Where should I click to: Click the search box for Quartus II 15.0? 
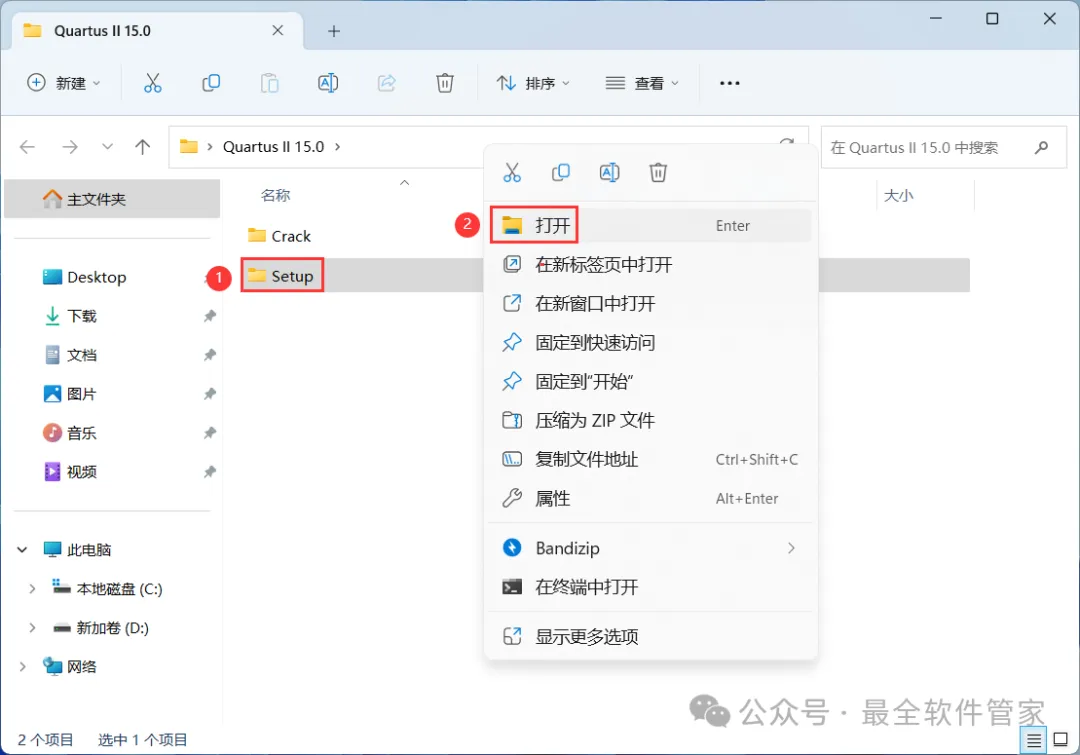[944, 147]
